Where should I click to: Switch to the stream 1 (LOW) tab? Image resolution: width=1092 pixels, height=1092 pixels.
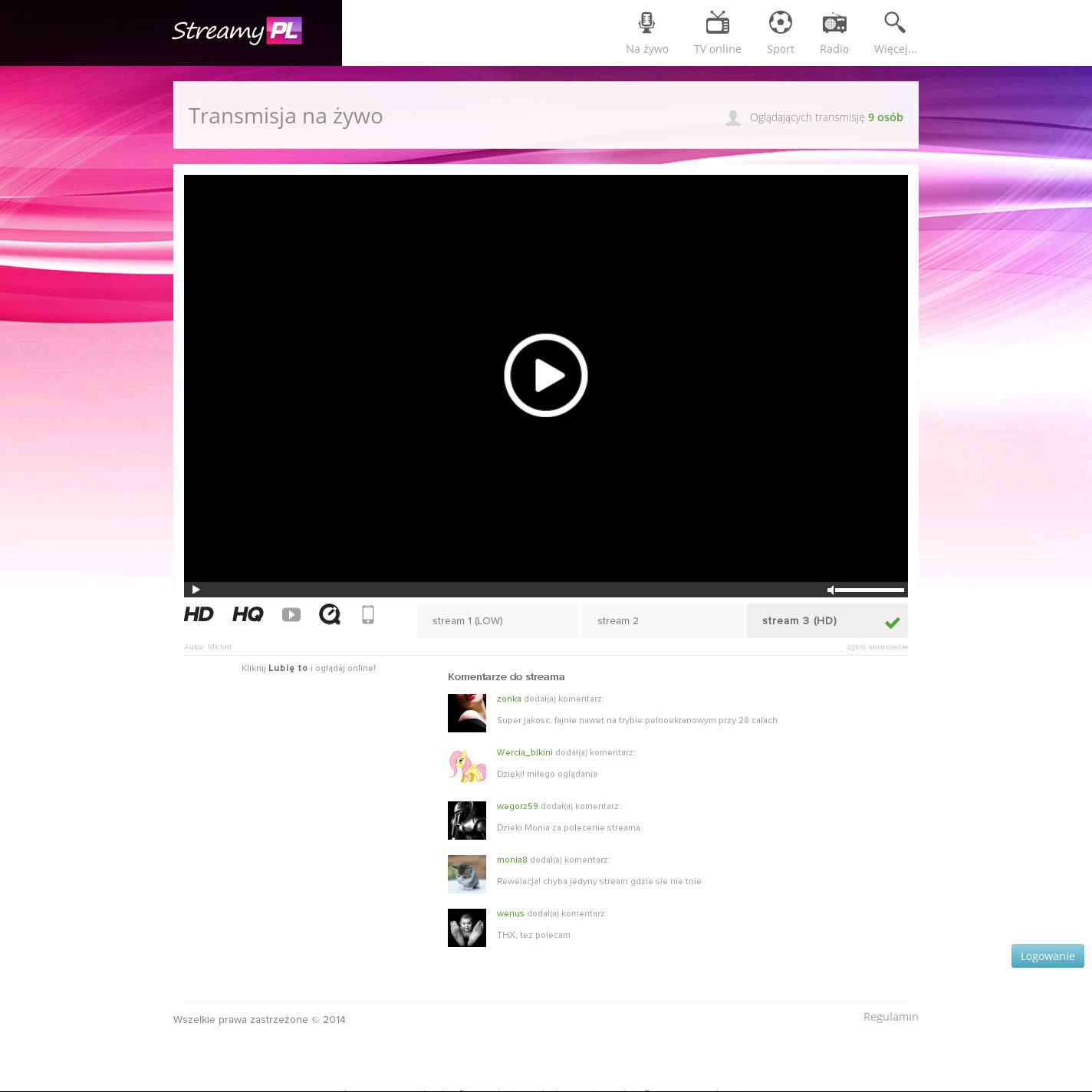coord(497,621)
